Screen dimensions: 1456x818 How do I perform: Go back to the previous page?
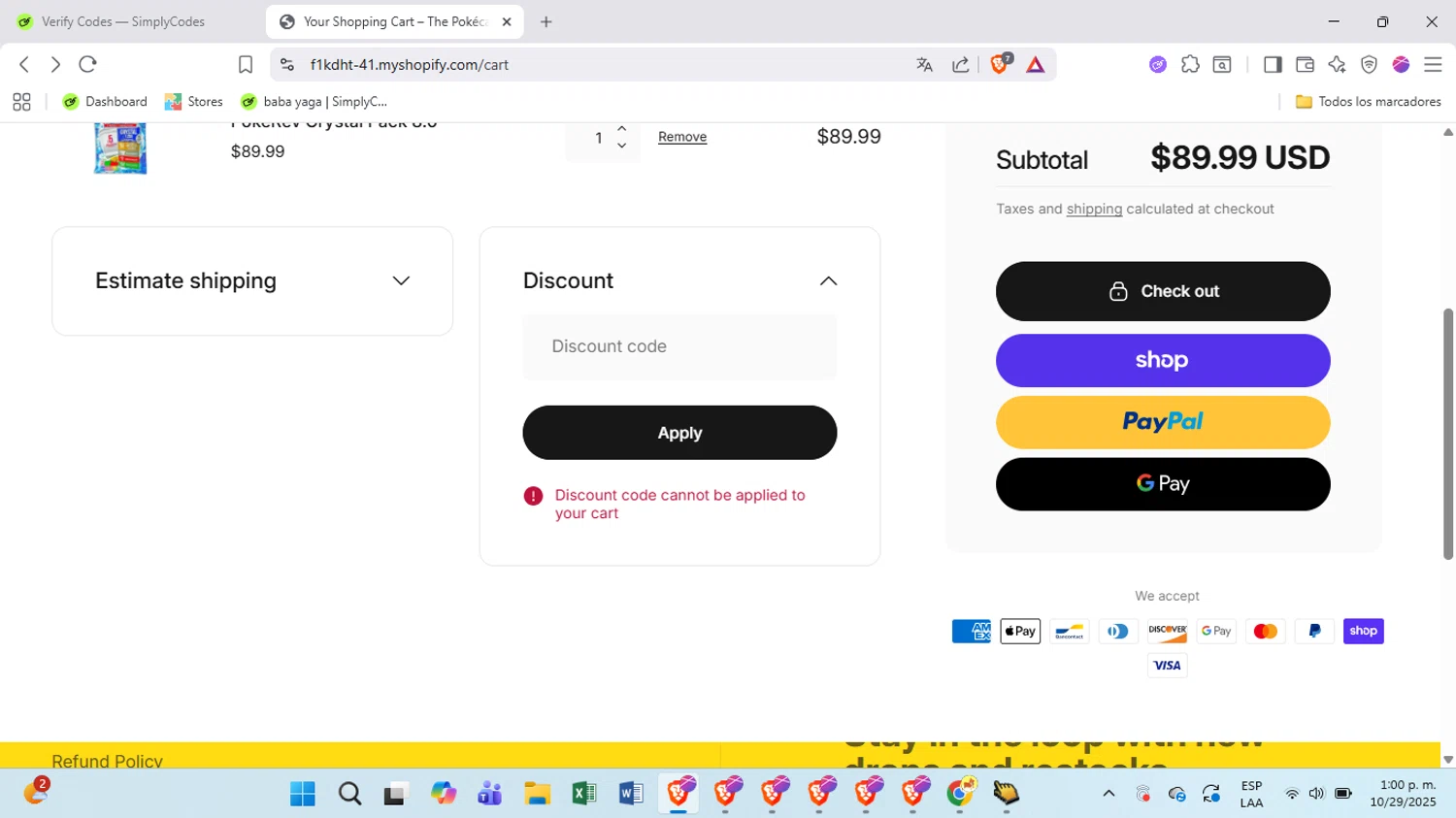(x=24, y=65)
